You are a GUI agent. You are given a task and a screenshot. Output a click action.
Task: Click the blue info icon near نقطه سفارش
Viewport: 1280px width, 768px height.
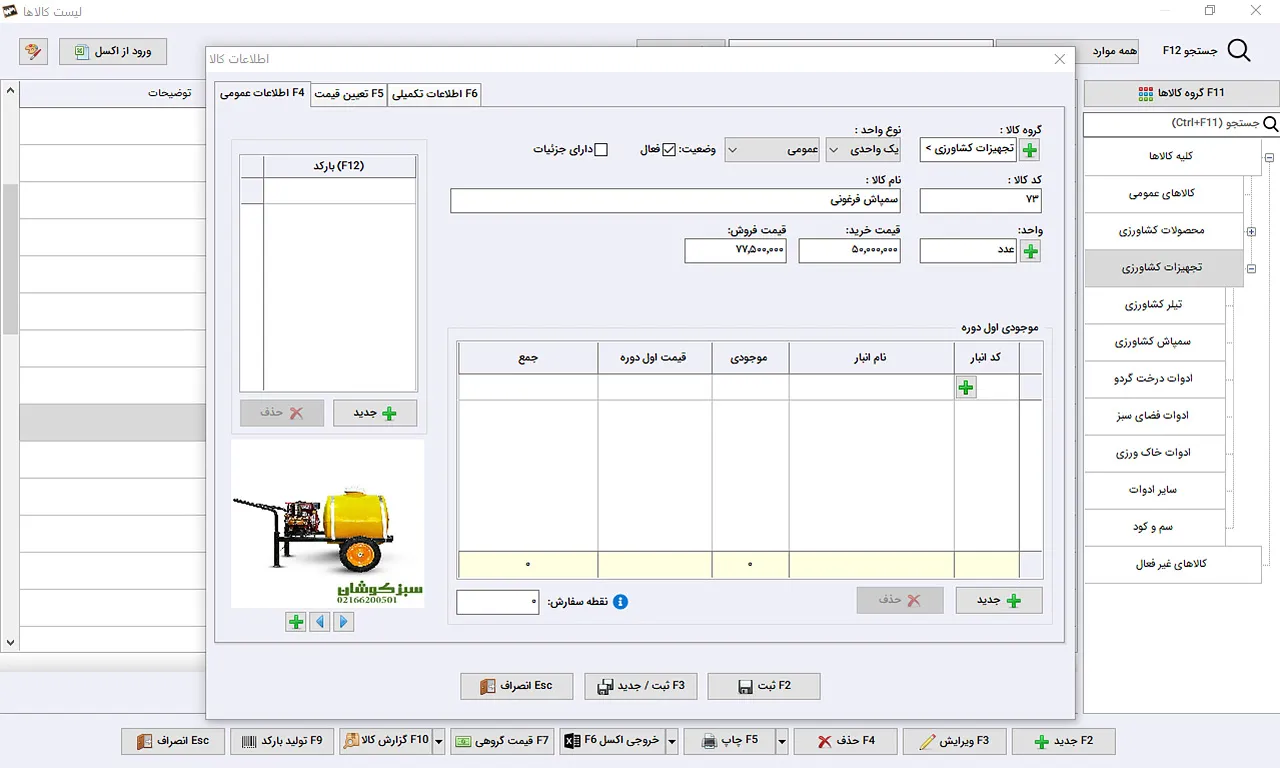[620, 602]
